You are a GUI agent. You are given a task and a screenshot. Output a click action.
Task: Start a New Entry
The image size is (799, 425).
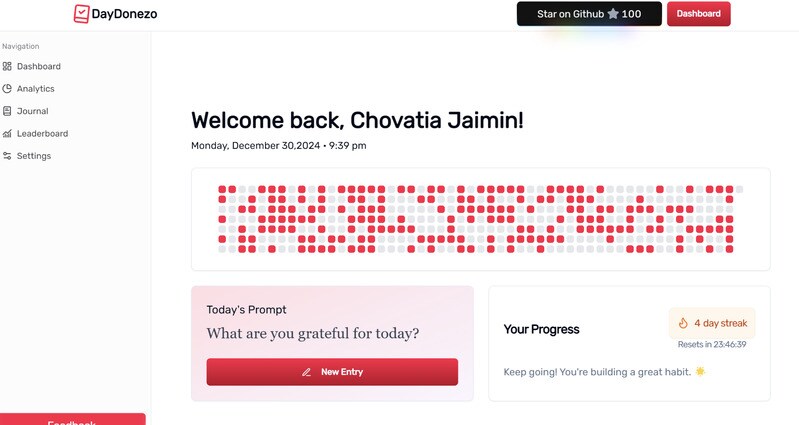pos(332,372)
